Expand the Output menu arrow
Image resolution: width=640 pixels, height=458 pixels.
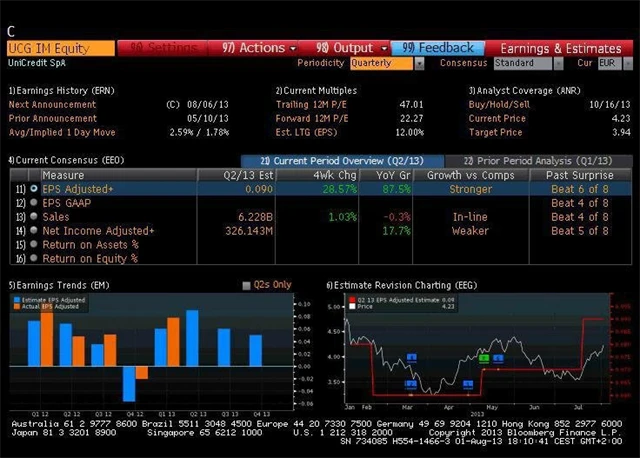click(x=384, y=49)
